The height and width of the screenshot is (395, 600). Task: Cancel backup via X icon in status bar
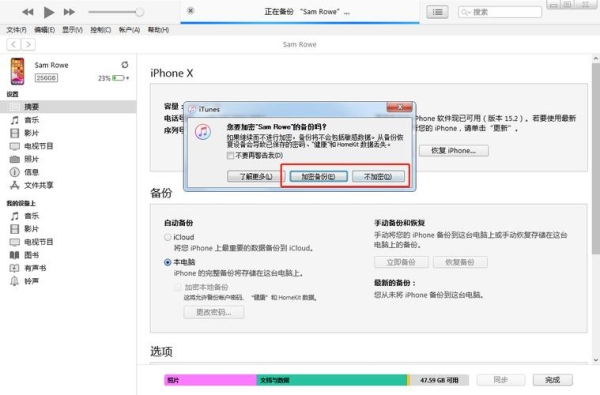pos(191,11)
